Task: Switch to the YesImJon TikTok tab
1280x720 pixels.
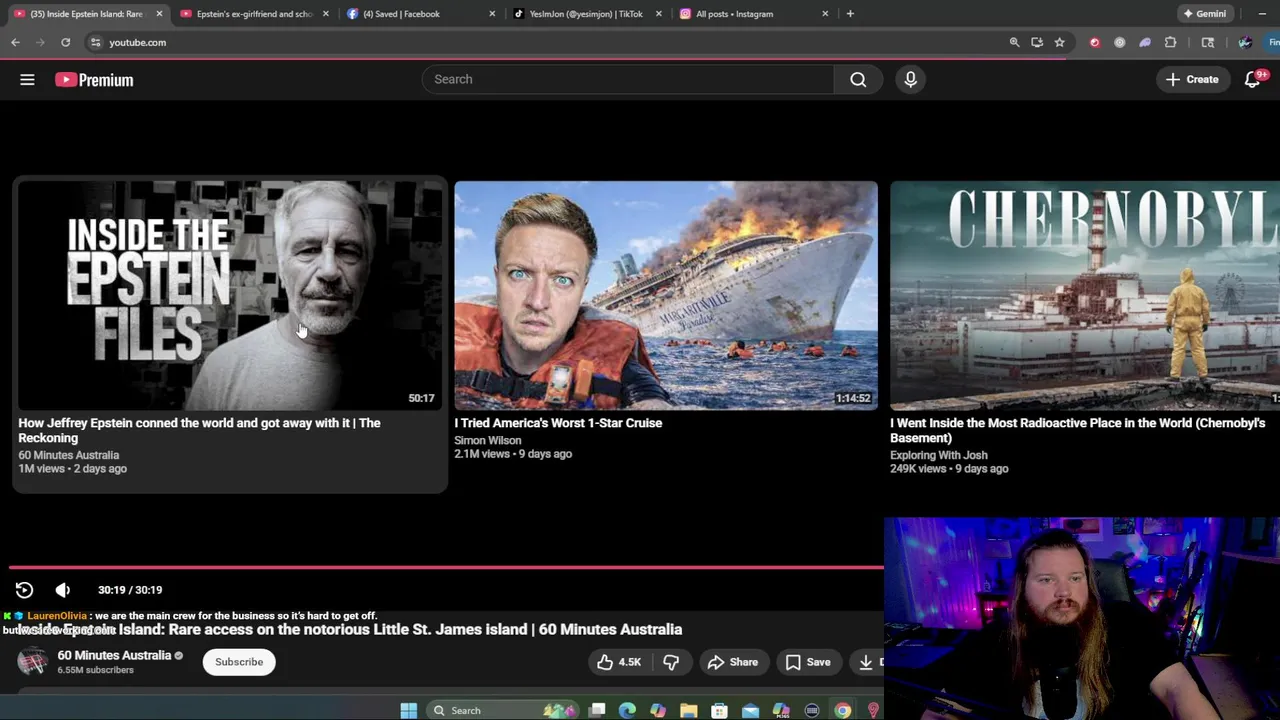Action: tap(586, 14)
